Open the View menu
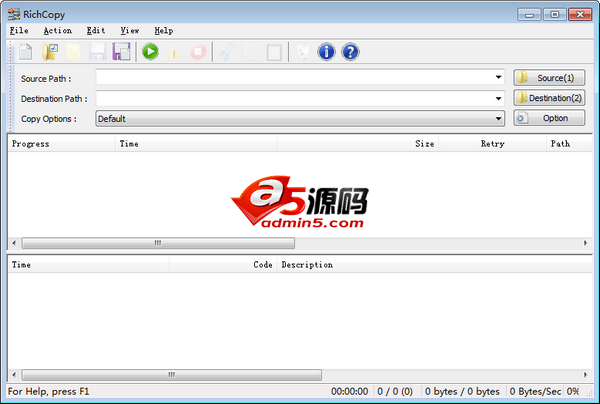This screenshot has width=600, height=404. [x=130, y=31]
